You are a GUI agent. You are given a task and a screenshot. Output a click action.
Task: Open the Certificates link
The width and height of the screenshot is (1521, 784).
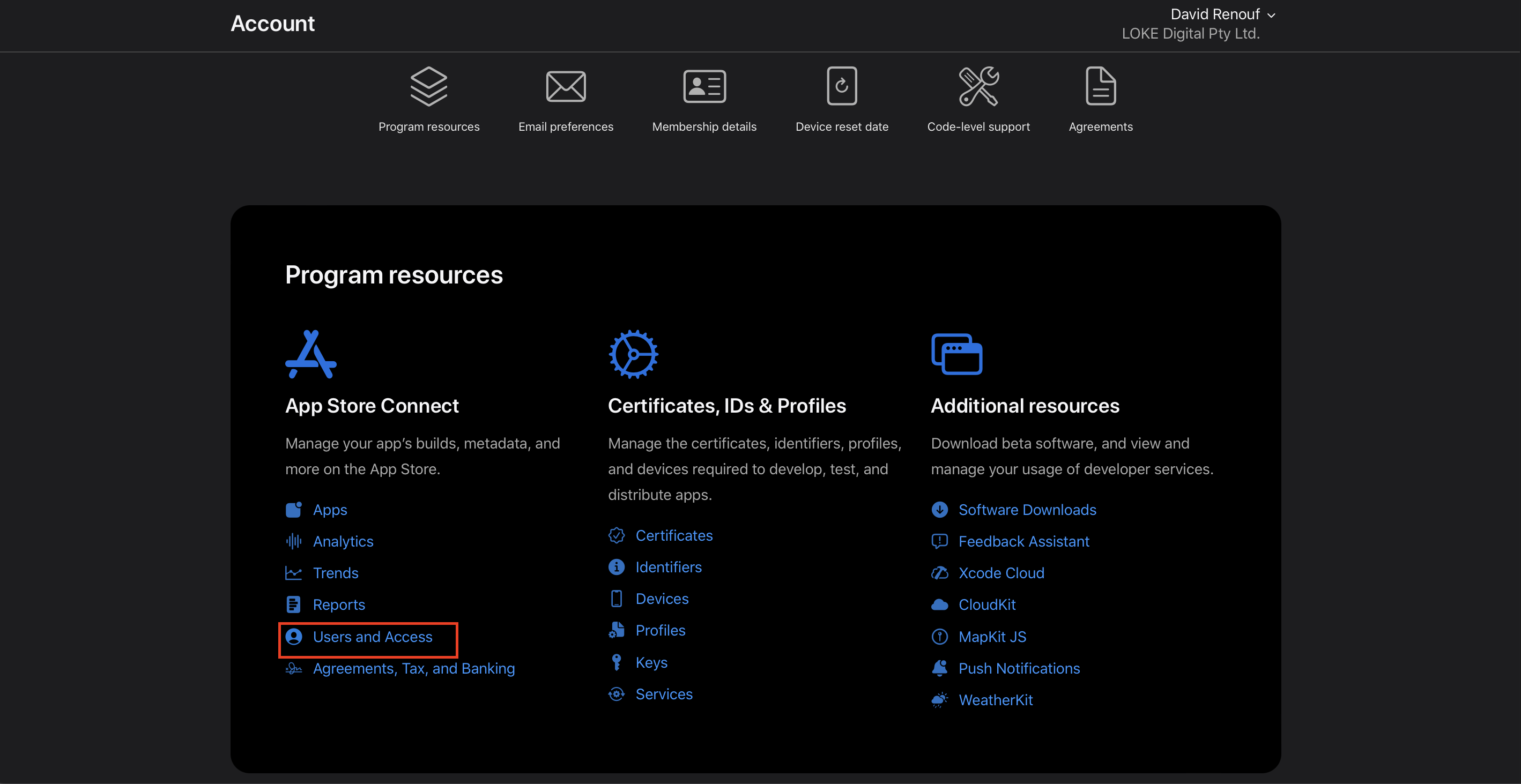coord(674,535)
